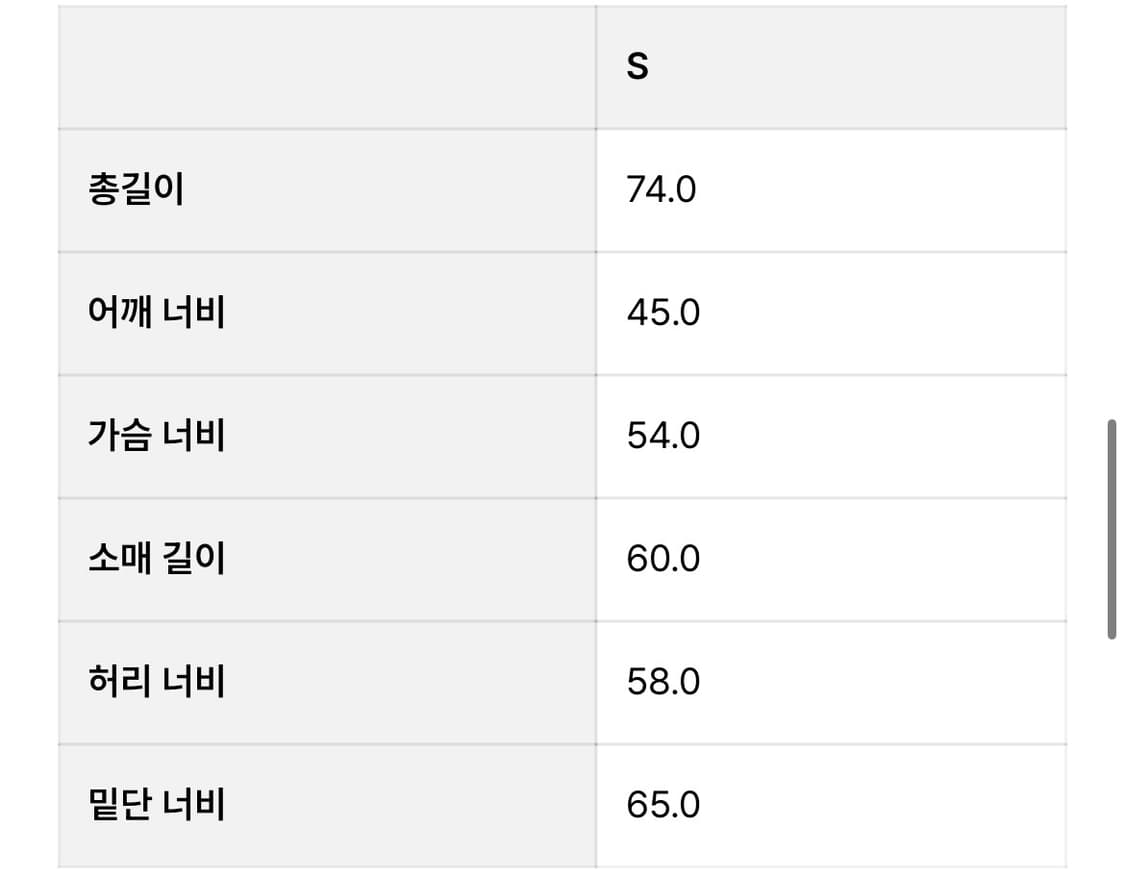
Task: Select the 밑단 너비 row label
Action: [x=156, y=804]
